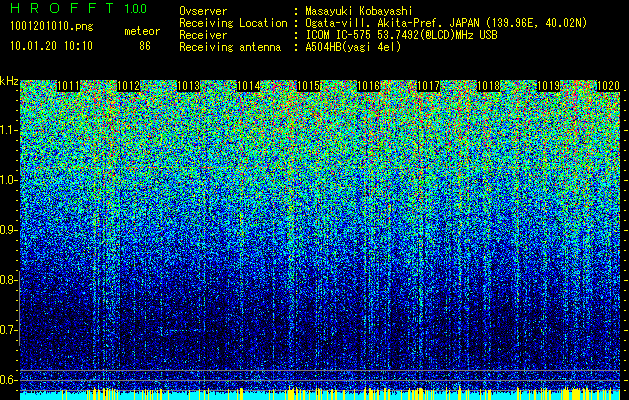Click the Ogata-vill. Akita-Pref. JAPAN location text
The height and width of the screenshot is (400, 629).
[x=446, y=23]
